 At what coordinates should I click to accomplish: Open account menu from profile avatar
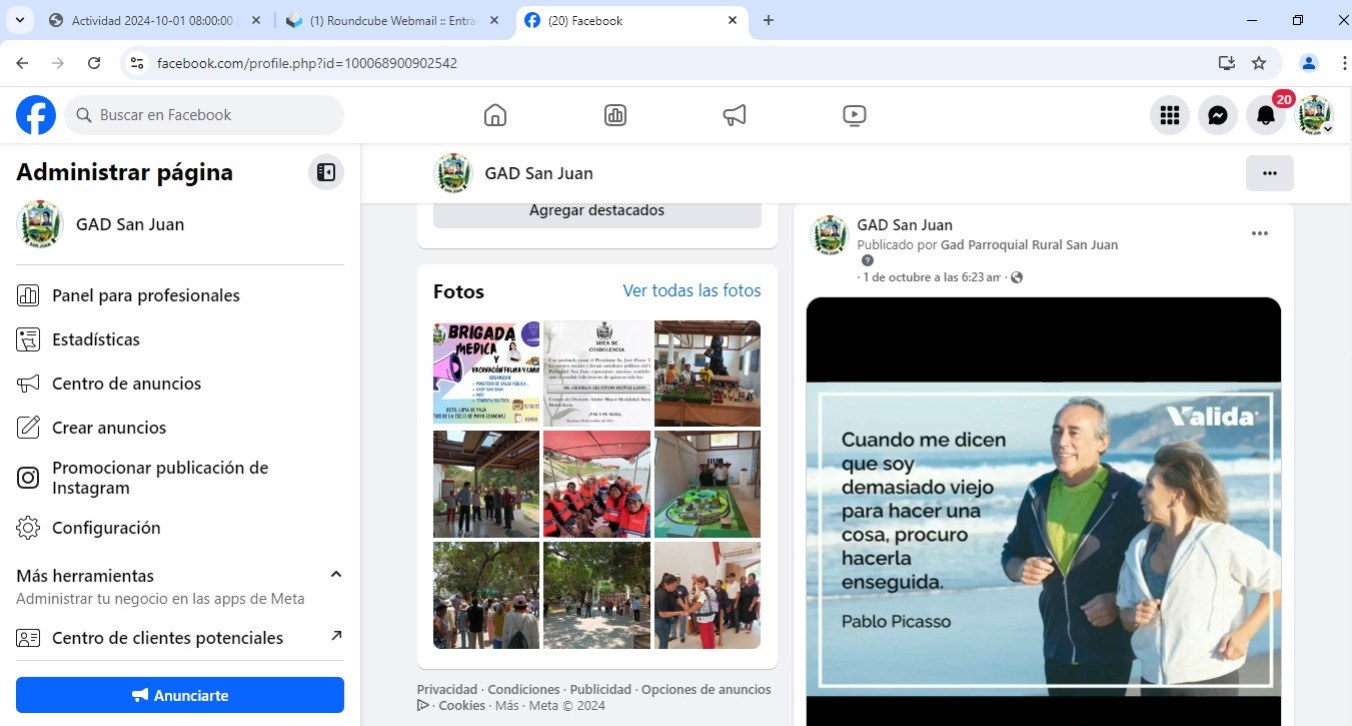1315,116
